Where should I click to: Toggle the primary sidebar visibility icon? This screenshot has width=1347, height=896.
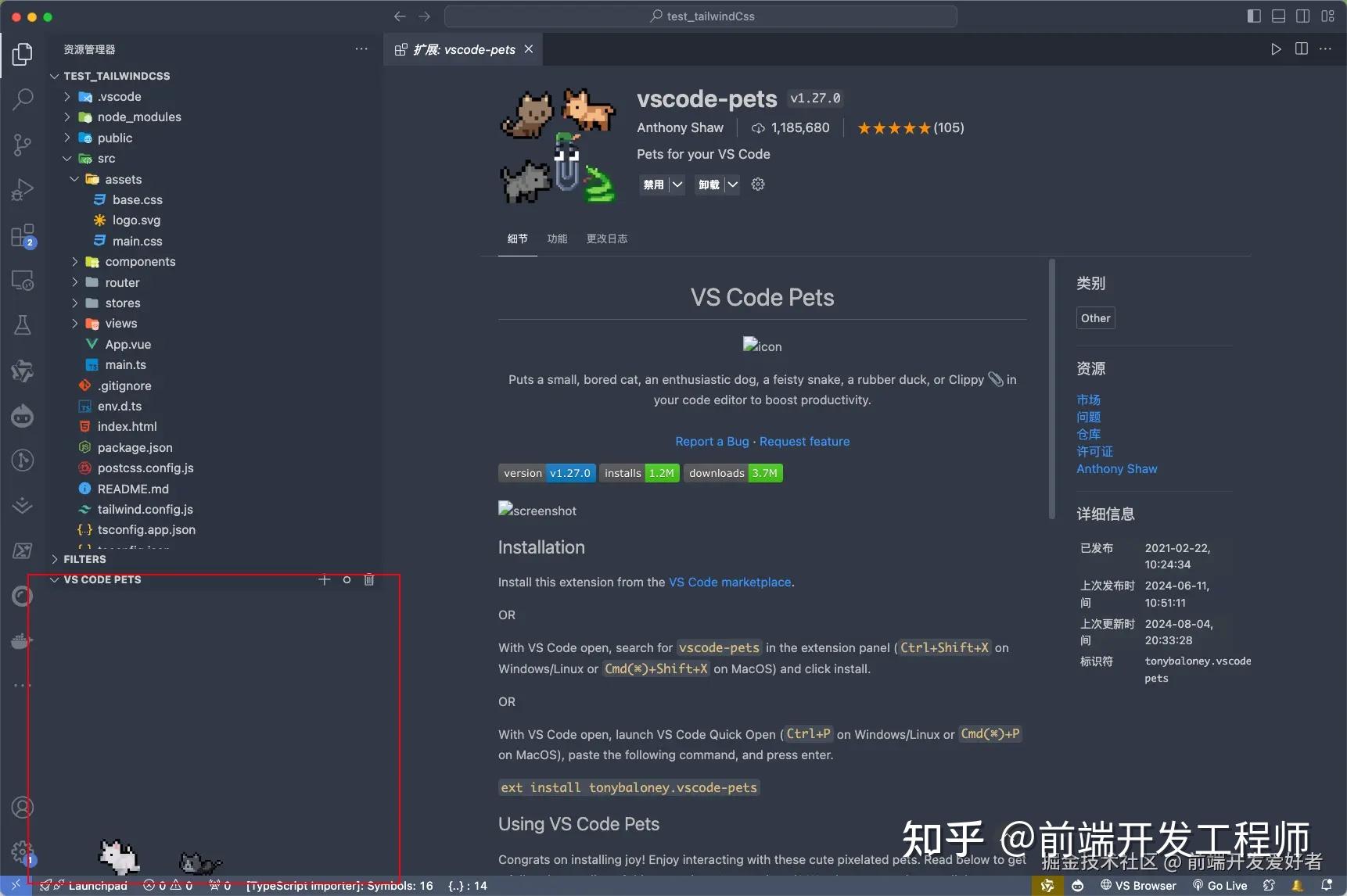1253,16
